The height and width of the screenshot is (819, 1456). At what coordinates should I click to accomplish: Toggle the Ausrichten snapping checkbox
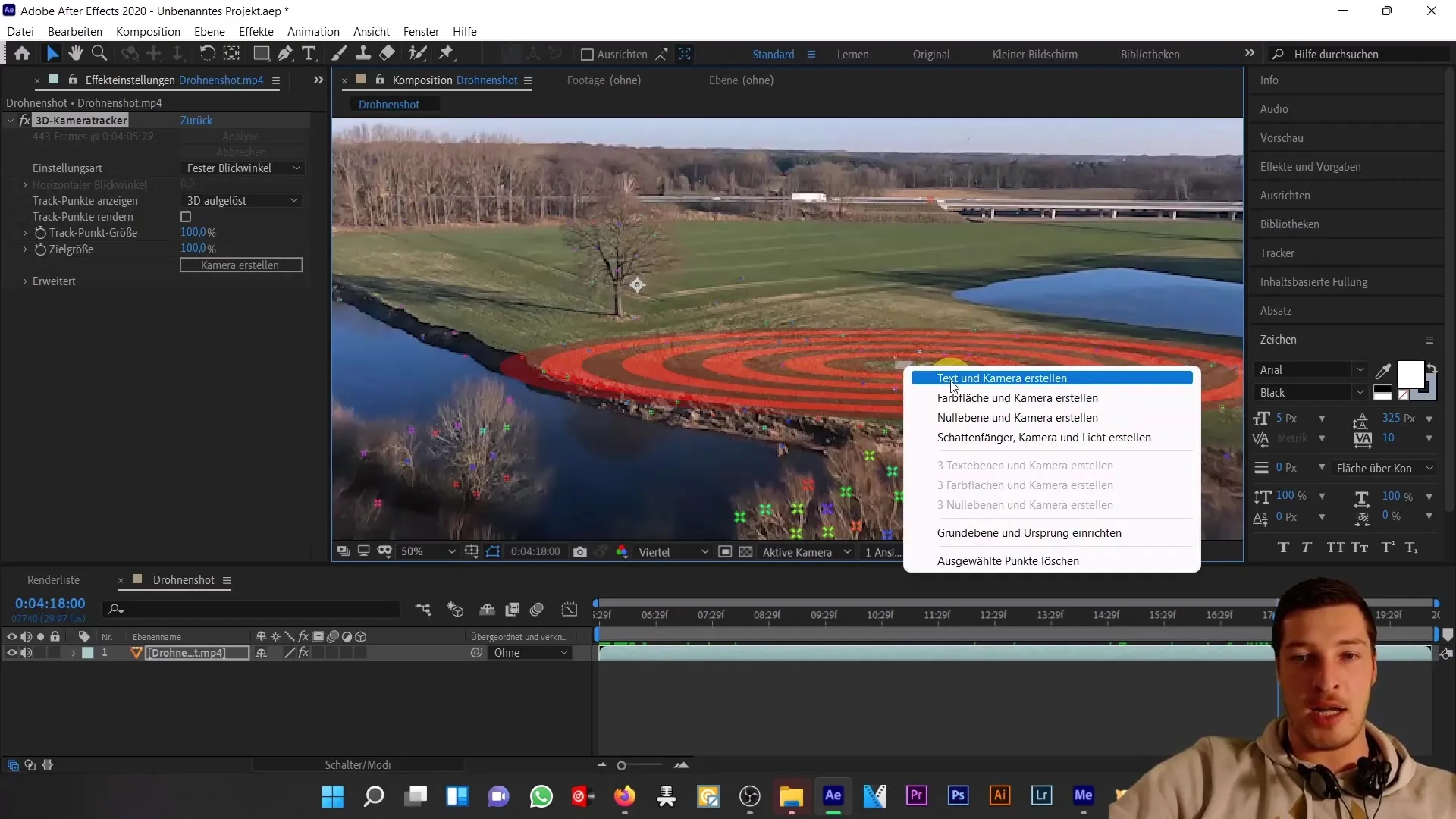coord(586,55)
